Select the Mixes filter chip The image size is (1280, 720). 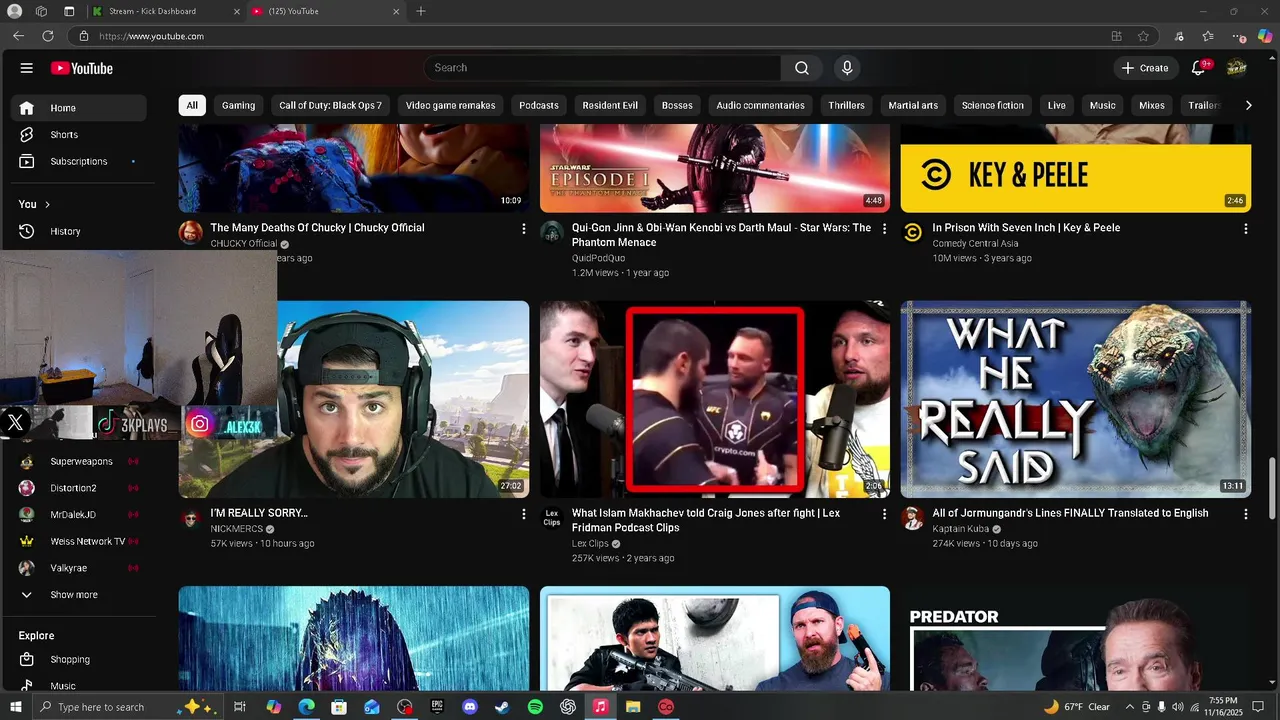[1152, 105]
